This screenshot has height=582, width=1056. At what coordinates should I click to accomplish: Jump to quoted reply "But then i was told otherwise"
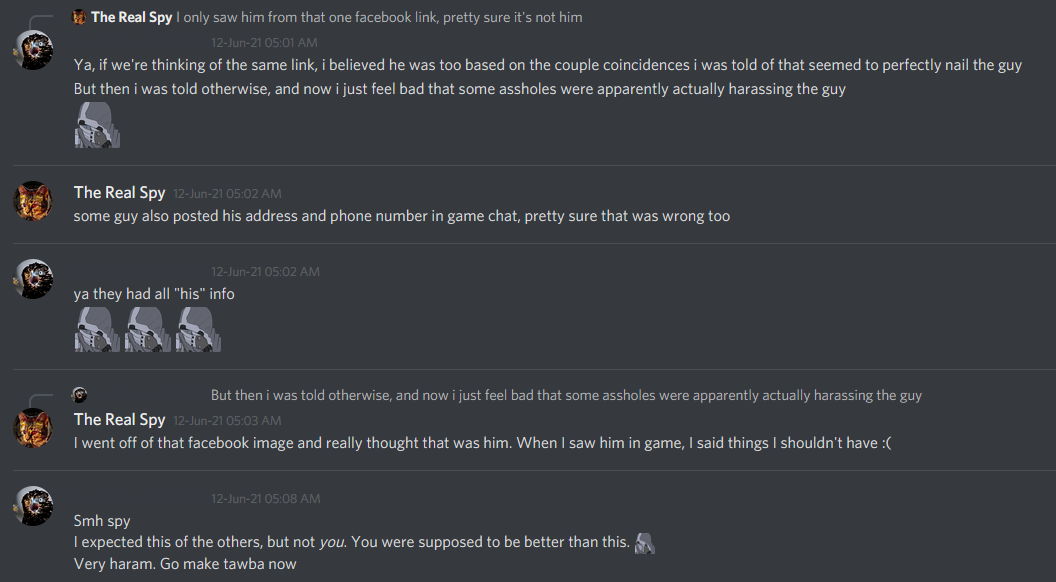(566, 395)
